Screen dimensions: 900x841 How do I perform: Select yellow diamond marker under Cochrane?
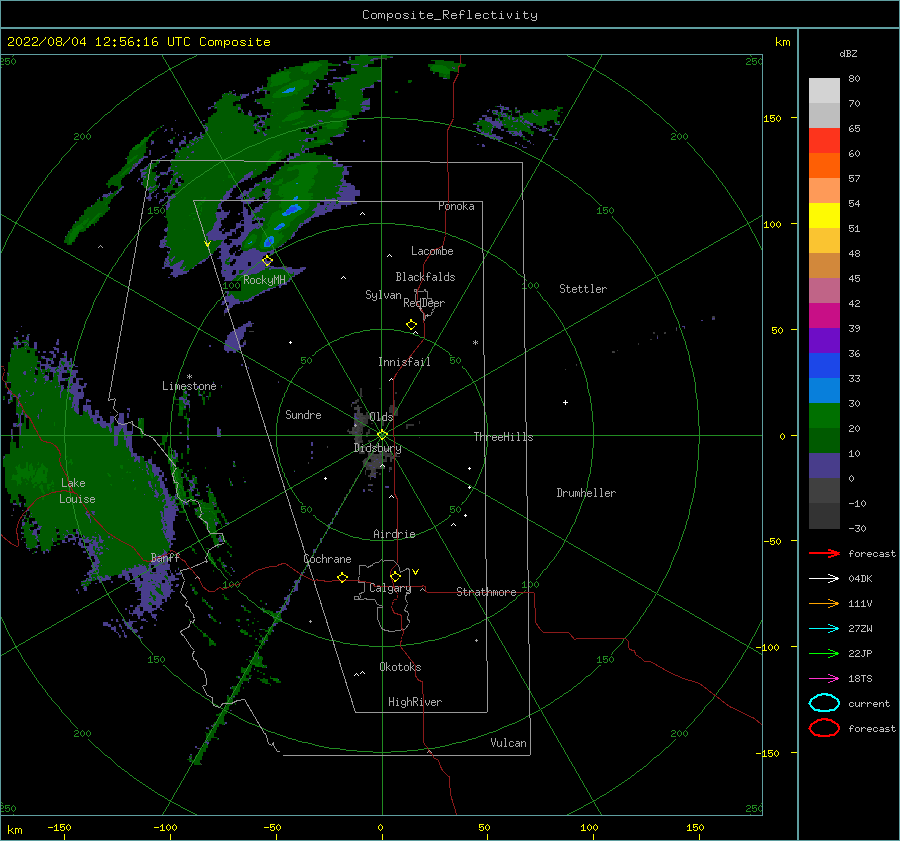[x=343, y=577]
